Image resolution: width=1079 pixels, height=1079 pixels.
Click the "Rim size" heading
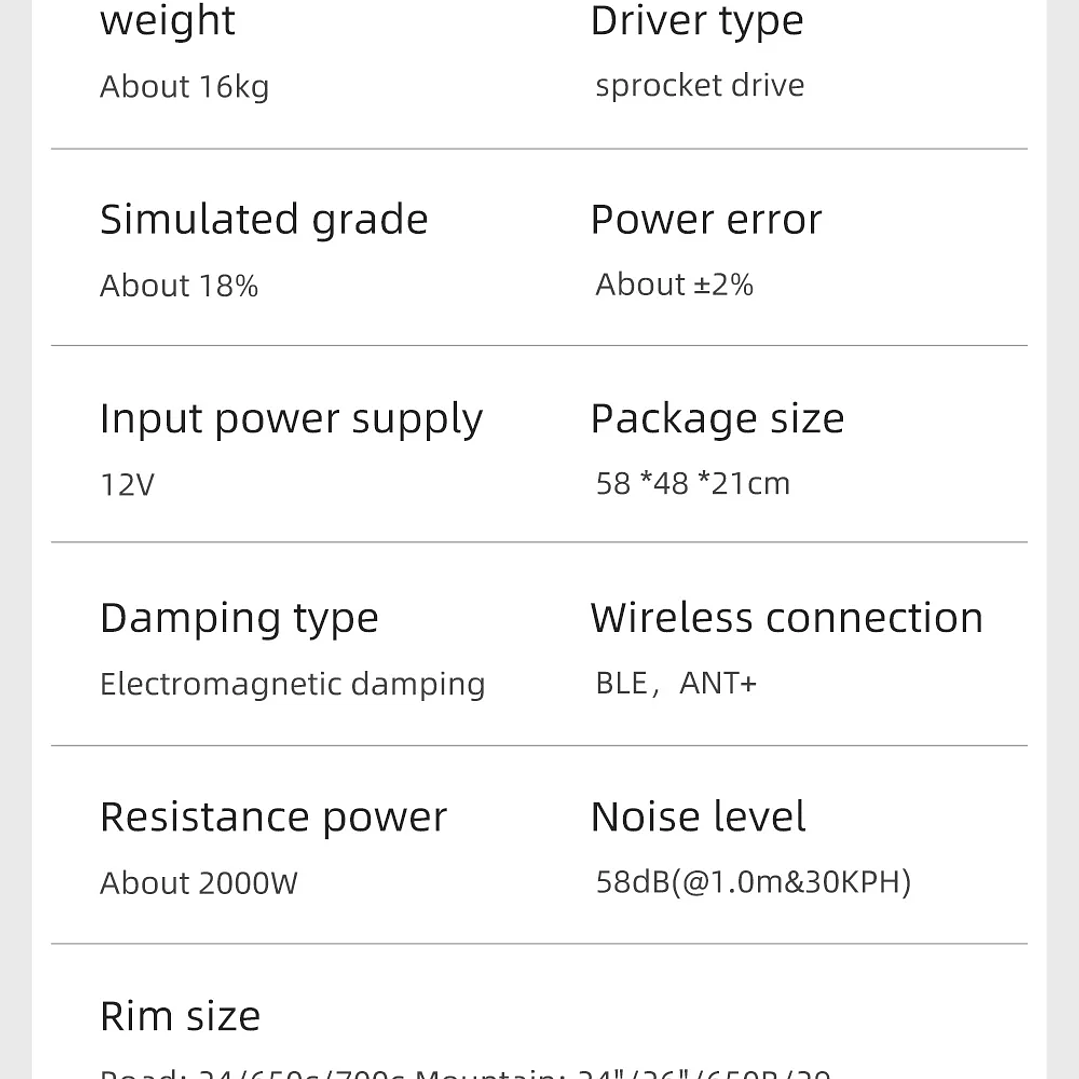pos(180,1016)
